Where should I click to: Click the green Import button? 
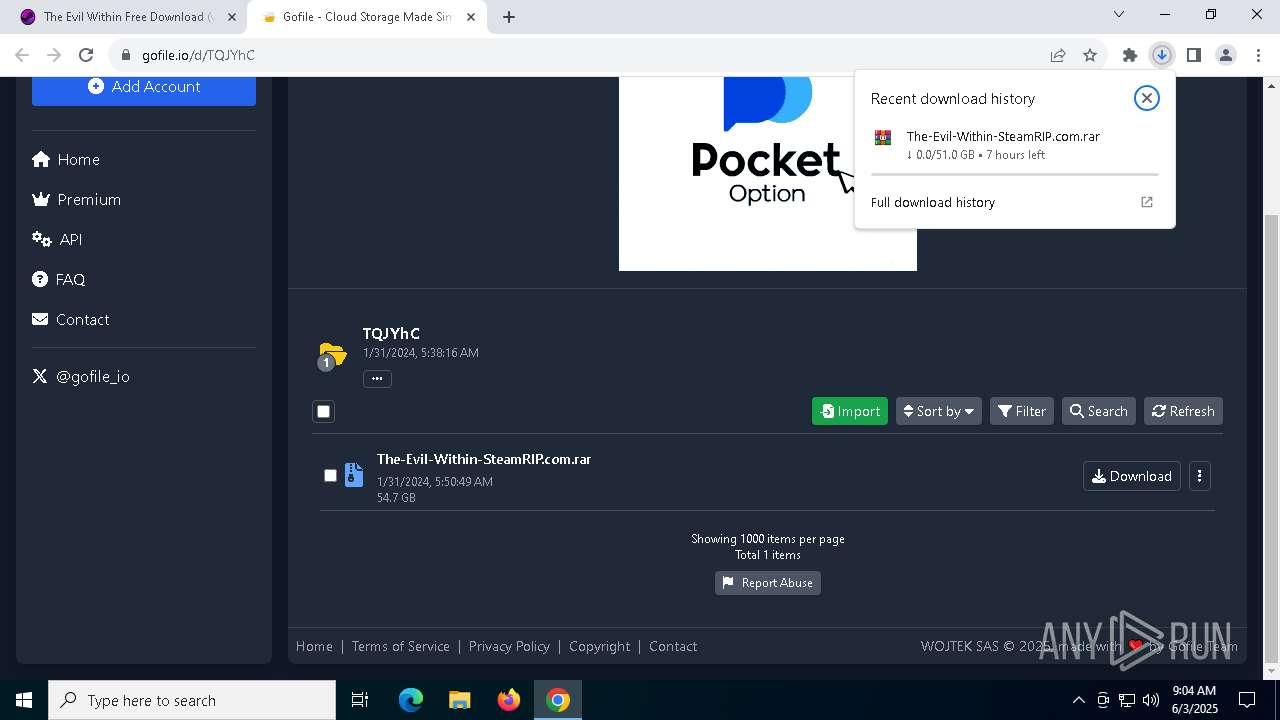(850, 411)
